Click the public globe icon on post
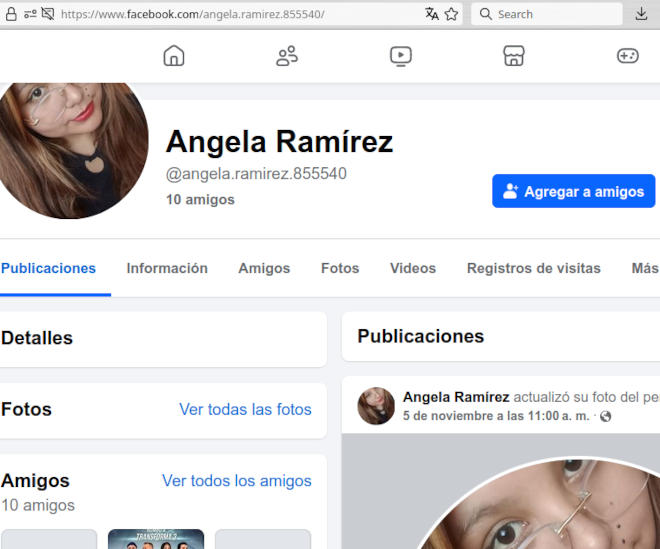 click(605, 416)
